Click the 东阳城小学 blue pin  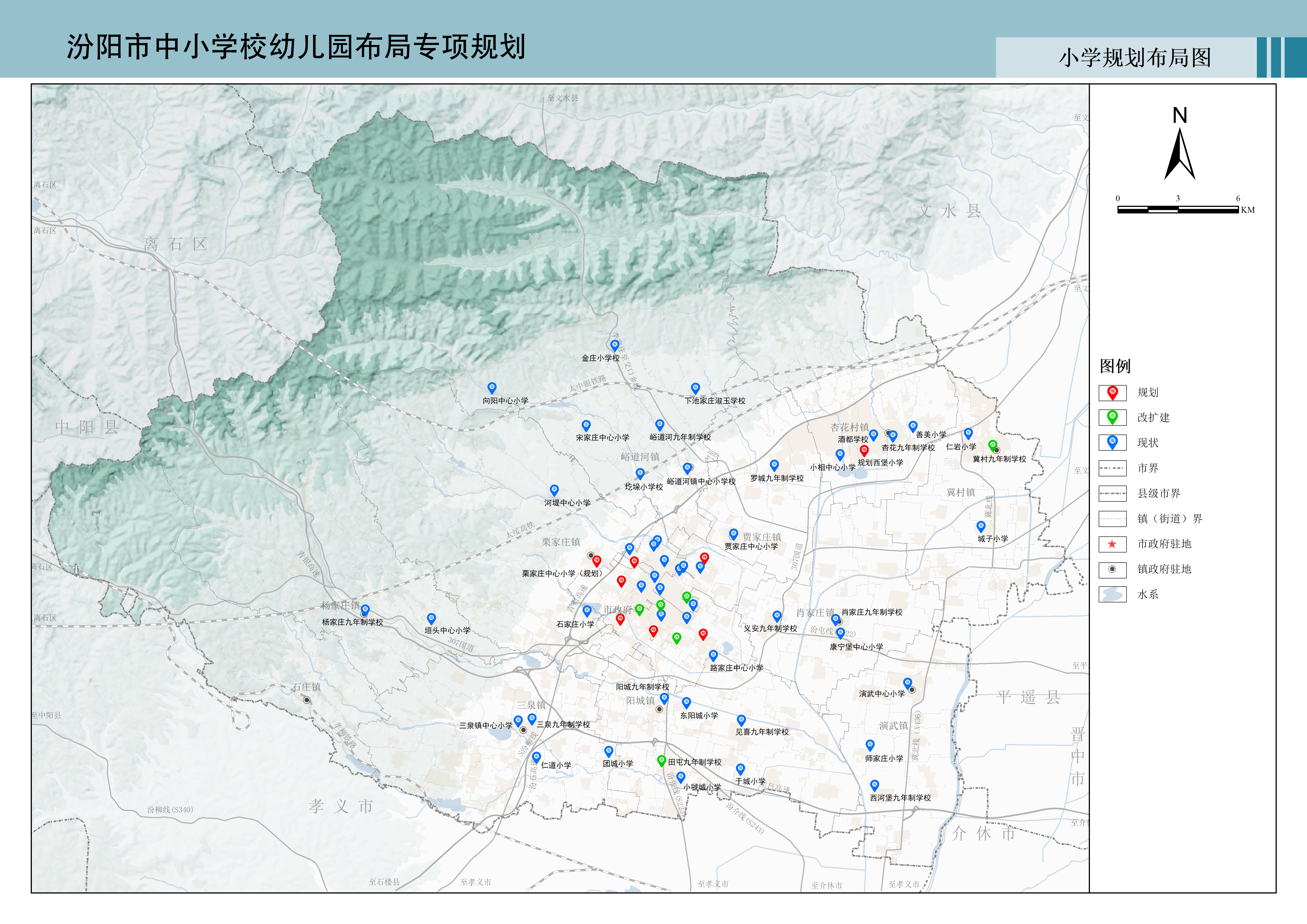pos(686,703)
